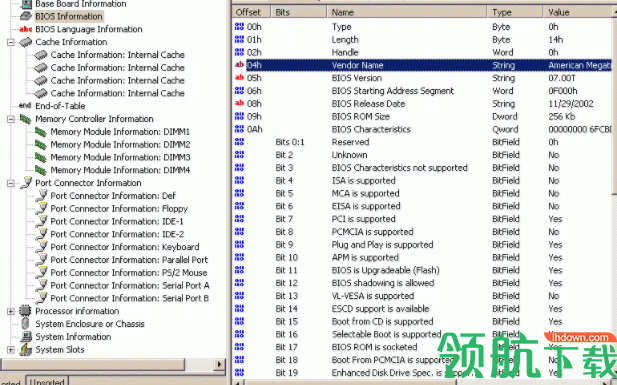Viewport: 617px width, 385px height.
Task: Click the binary icon on offset 0Ah row
Action: click(239, 129)
